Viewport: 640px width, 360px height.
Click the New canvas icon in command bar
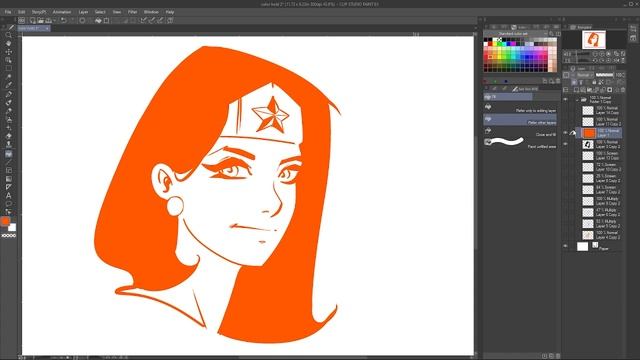coord(32,20)
